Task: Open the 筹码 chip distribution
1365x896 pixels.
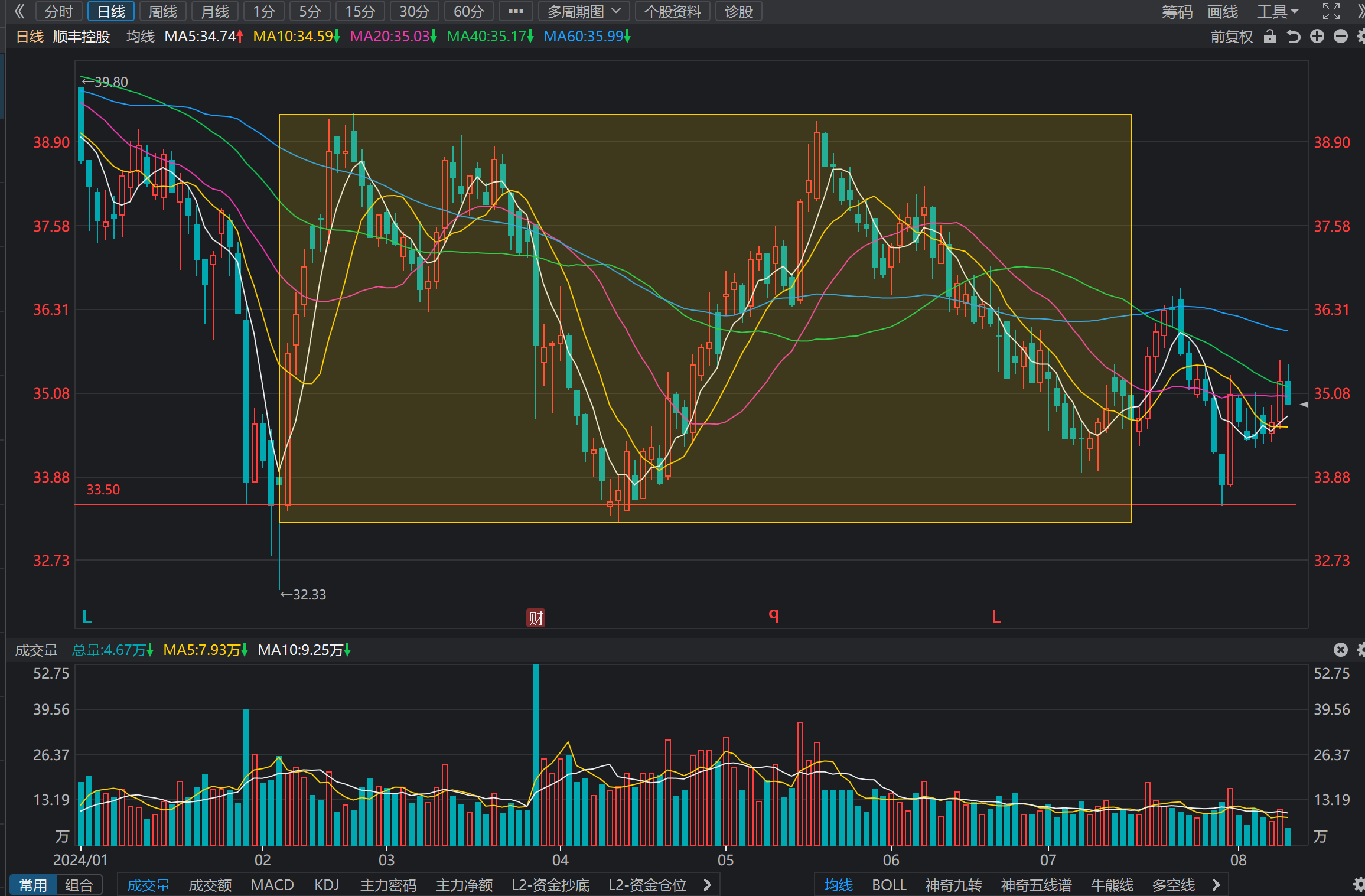Action: [1177, 11]
